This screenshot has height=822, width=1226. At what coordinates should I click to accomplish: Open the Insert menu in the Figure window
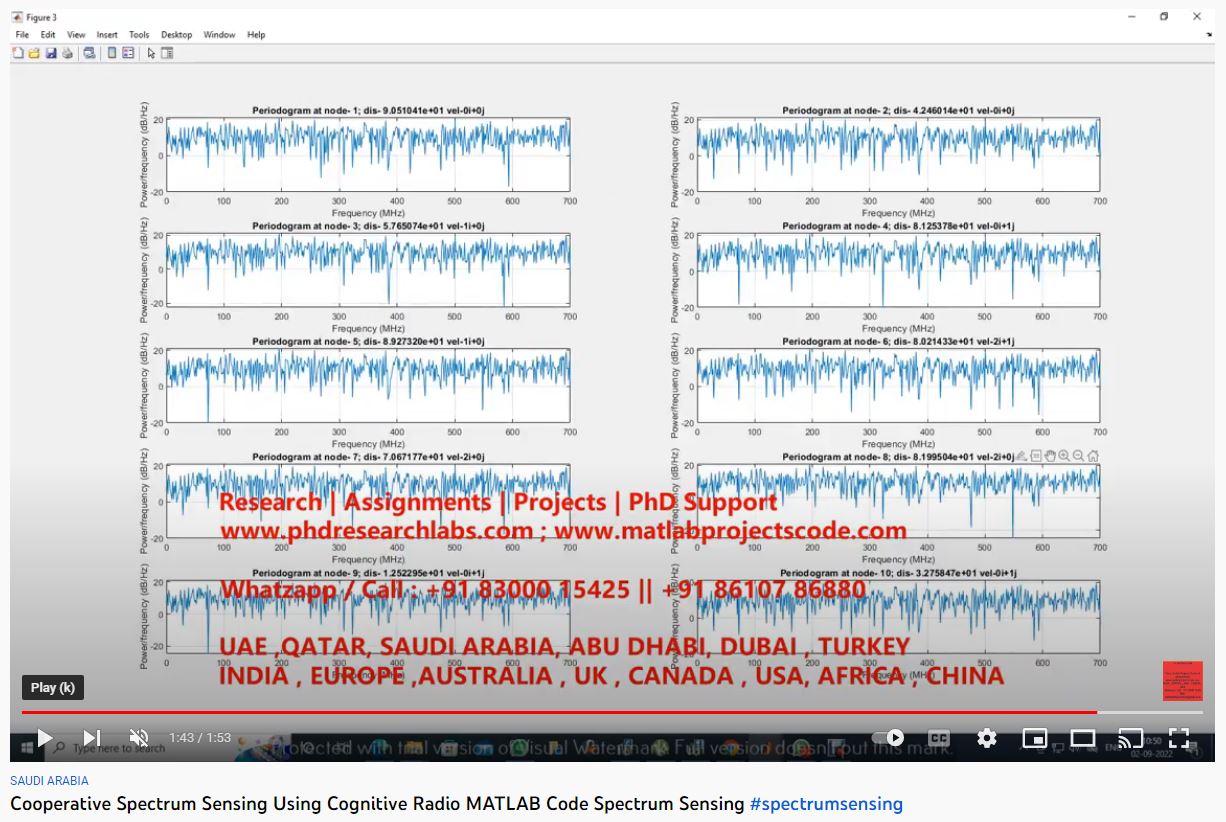tap(107, 35)
